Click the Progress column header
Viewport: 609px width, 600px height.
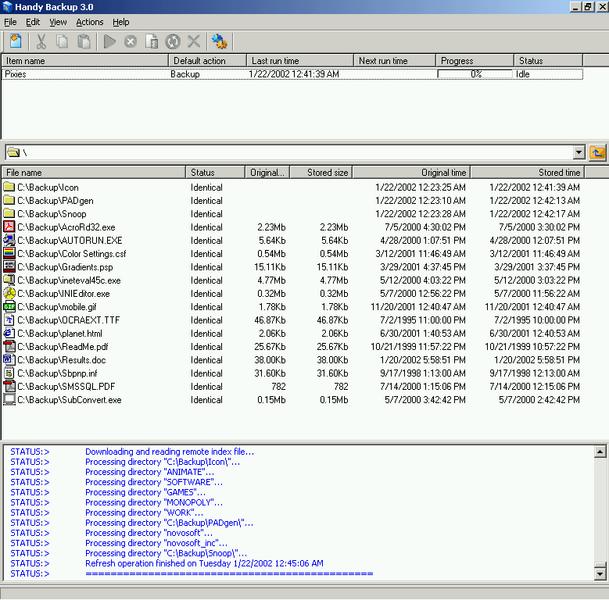coord(475,61)
